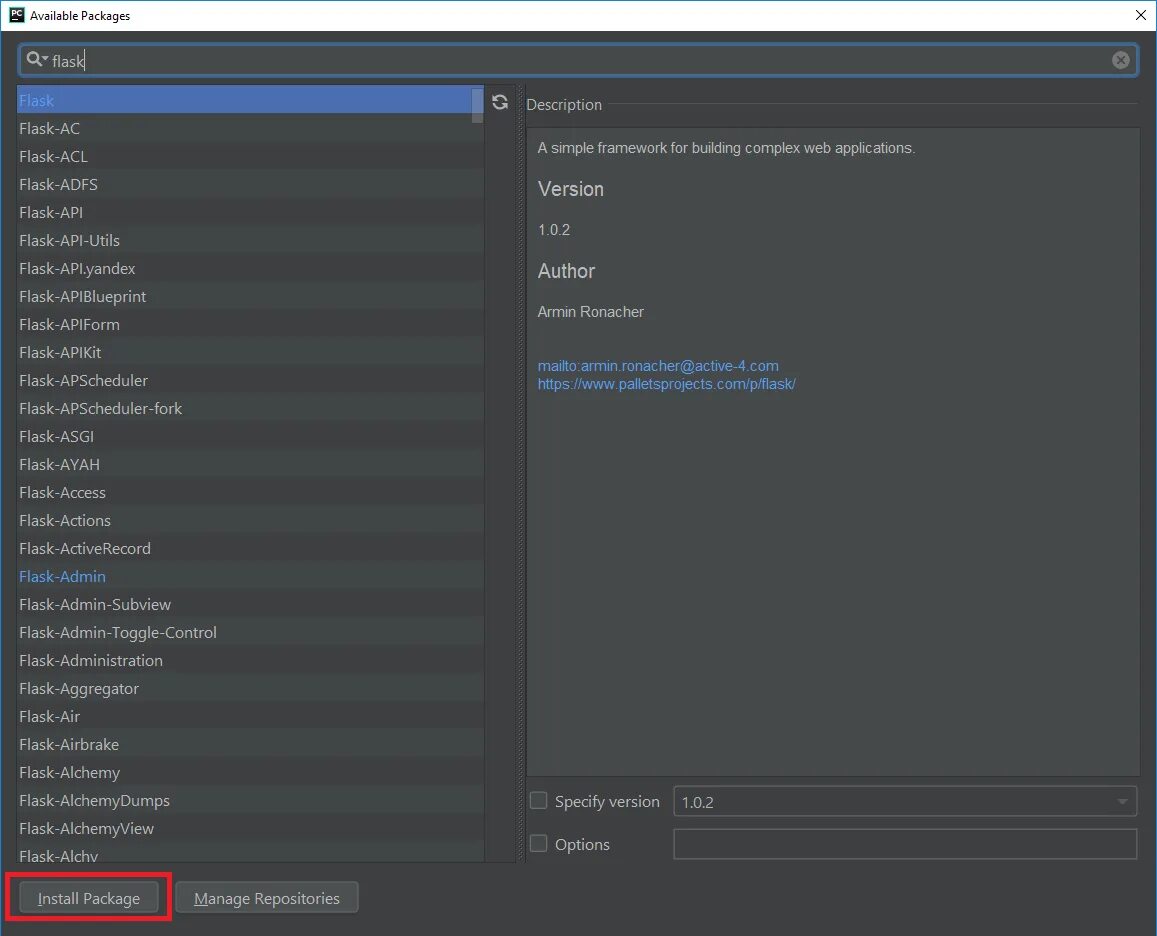
Task: Enable the Options checkbox
Action: (539, 843)
